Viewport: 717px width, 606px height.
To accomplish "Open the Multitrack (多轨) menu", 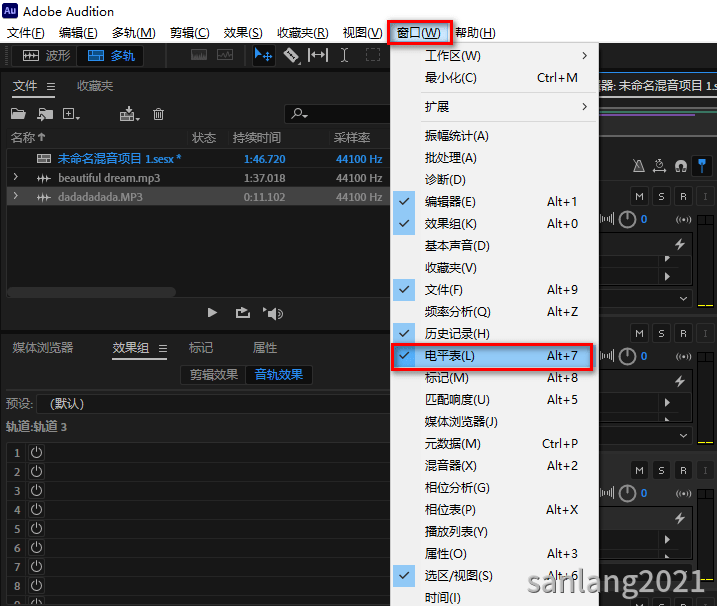I will coord(134,33).
